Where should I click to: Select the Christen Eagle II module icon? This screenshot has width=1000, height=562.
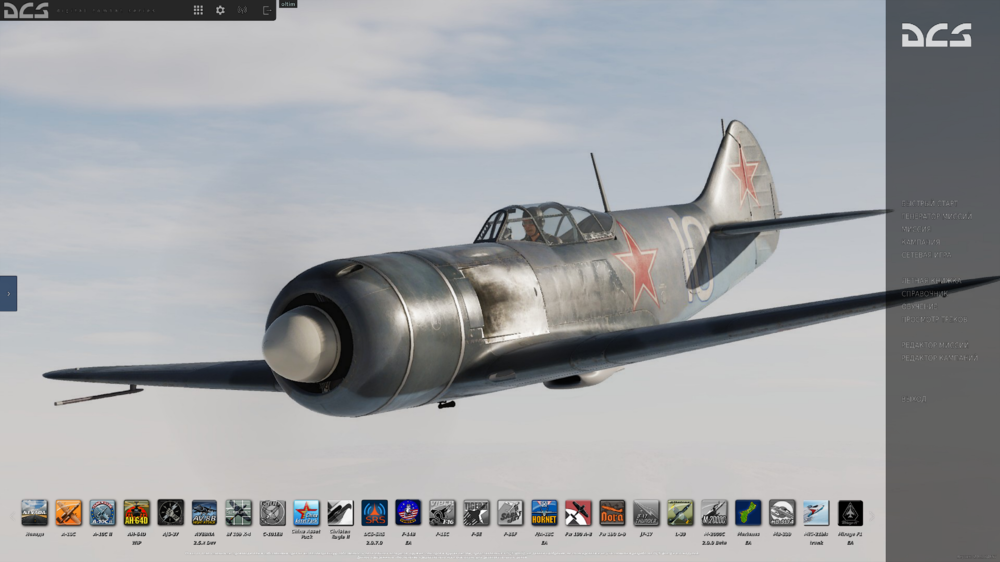[341, 513]
